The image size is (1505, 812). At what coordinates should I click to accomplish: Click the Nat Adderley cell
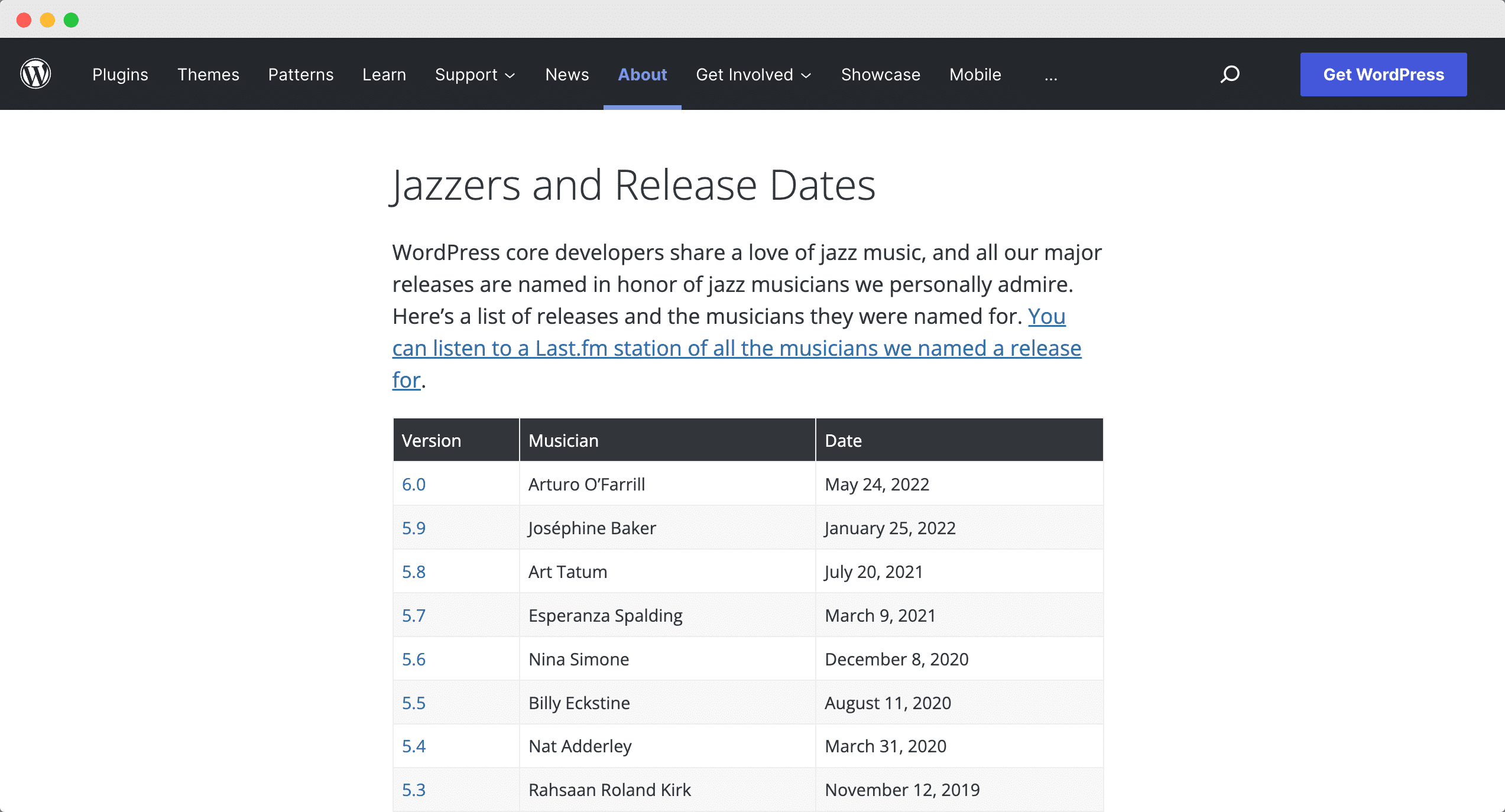click(667, 746)
